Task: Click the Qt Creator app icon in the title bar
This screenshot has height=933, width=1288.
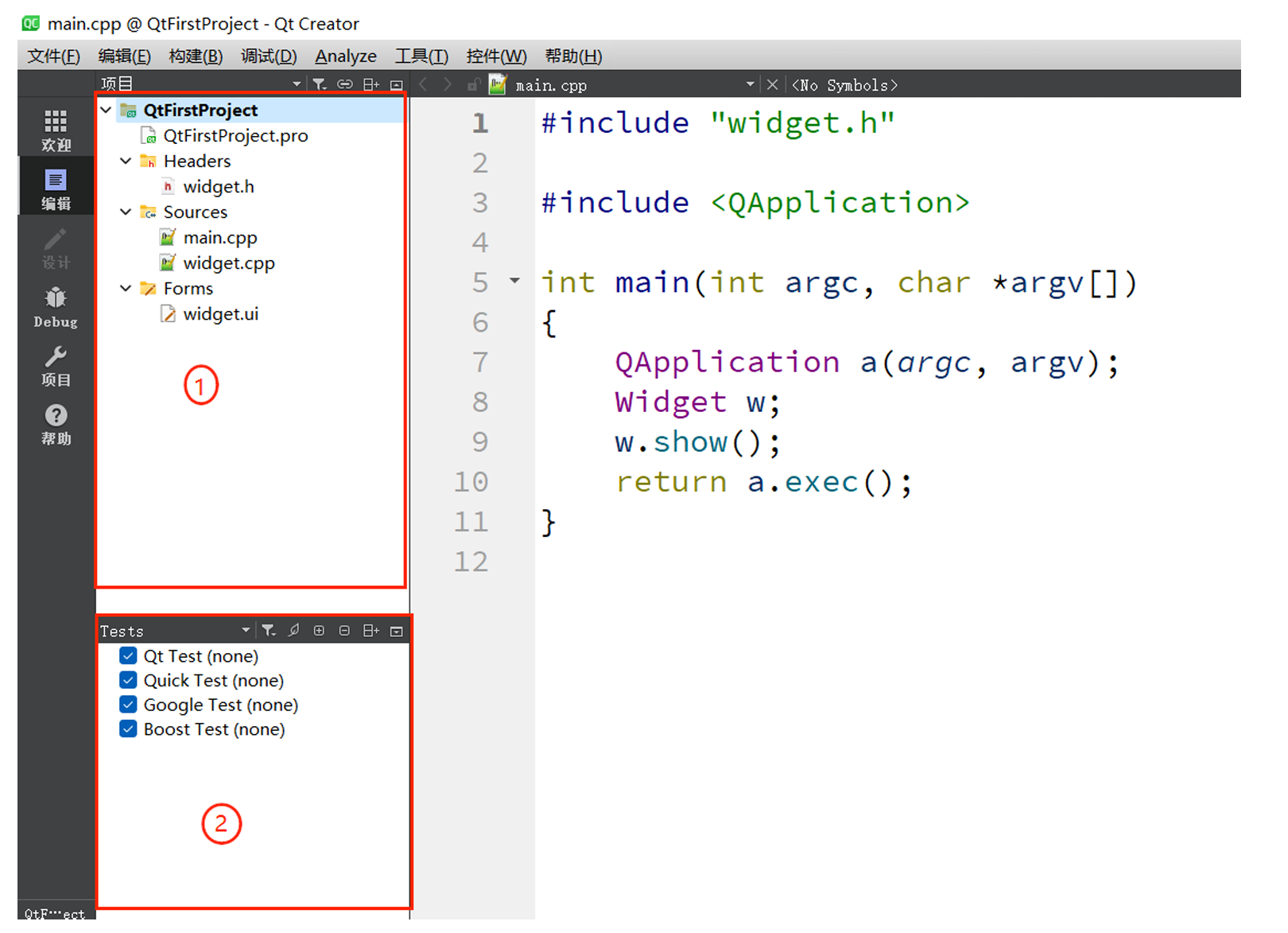Action: tap(31, 23)
